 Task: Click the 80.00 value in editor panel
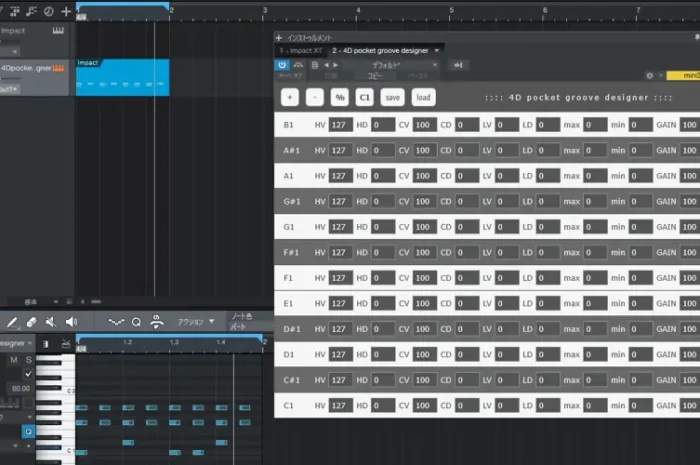[x=21, y=389]
